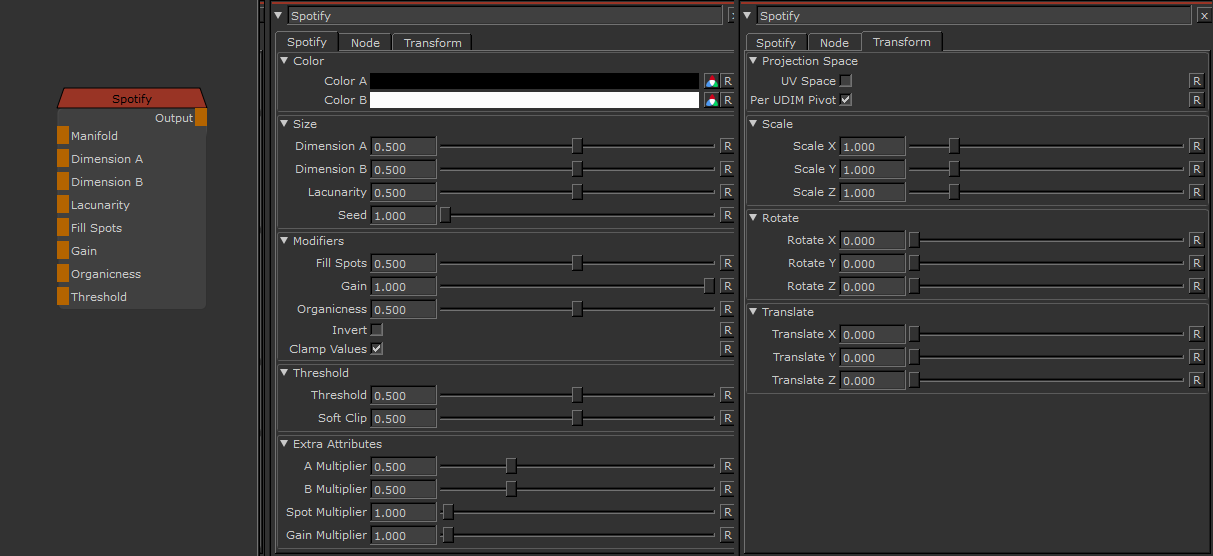The image size is (1213, 556).
Task: Disable the Clamp Values checkbox
Action: (x=377, y=349)
